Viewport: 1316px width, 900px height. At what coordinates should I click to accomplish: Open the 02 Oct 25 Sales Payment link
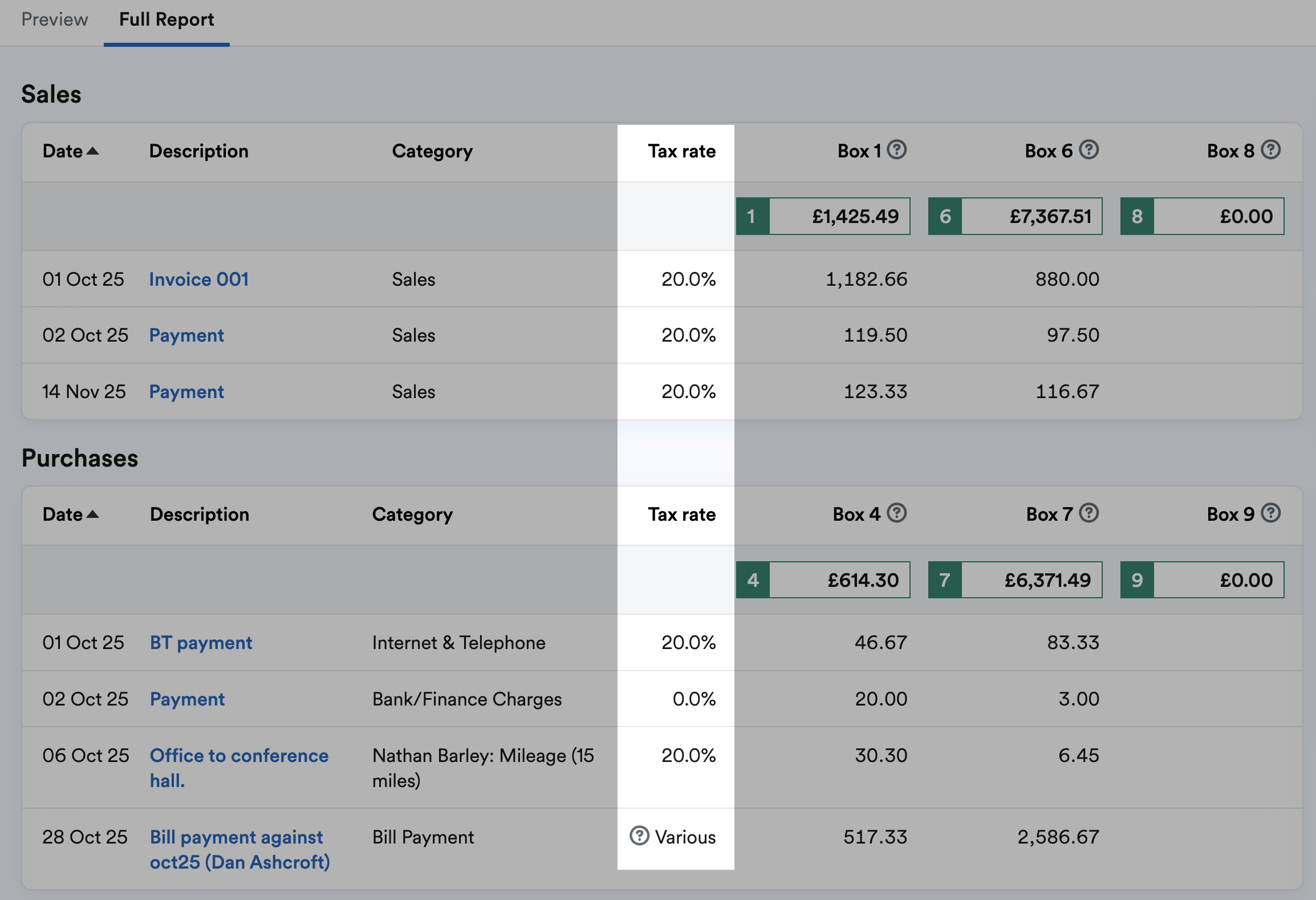[x=186, y=335]
